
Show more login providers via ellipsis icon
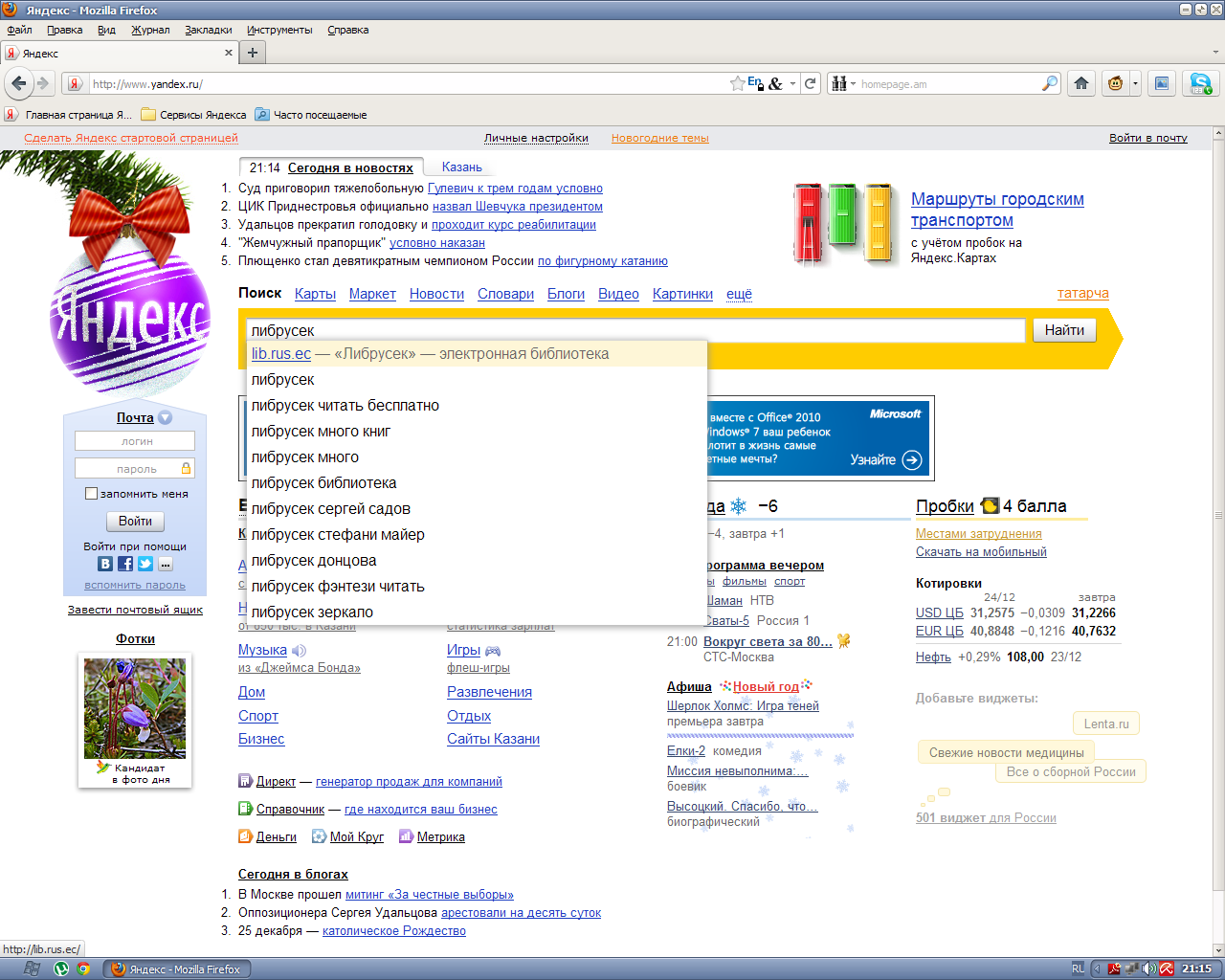click(166, 564)
